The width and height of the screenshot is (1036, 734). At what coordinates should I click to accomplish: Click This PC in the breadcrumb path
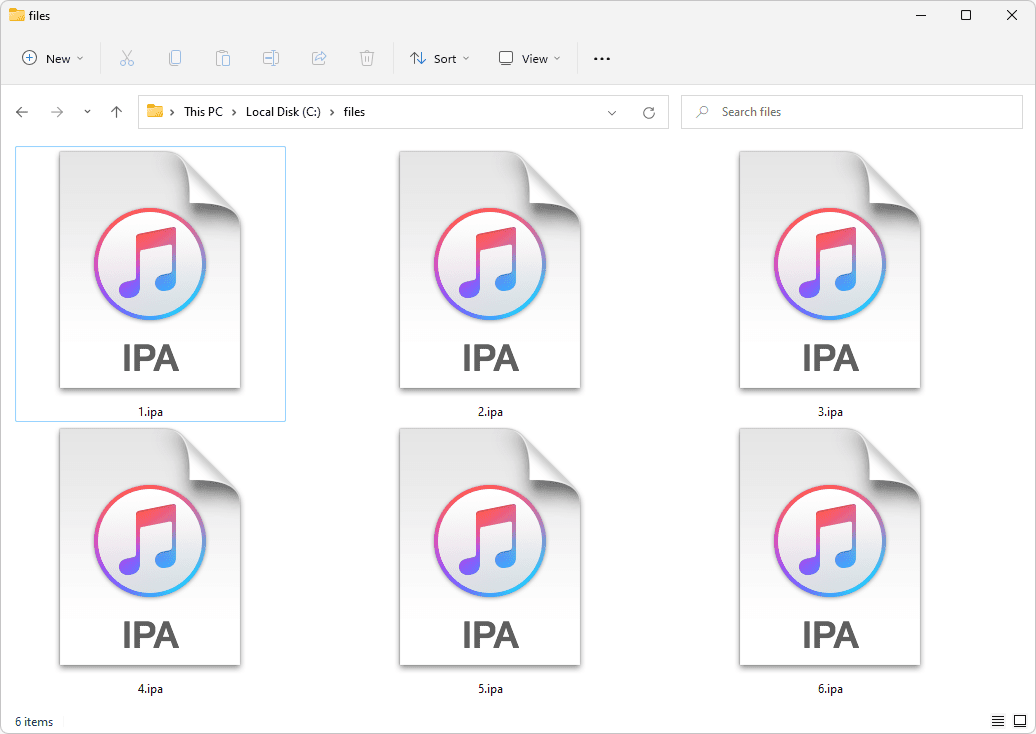coord(203,112)
